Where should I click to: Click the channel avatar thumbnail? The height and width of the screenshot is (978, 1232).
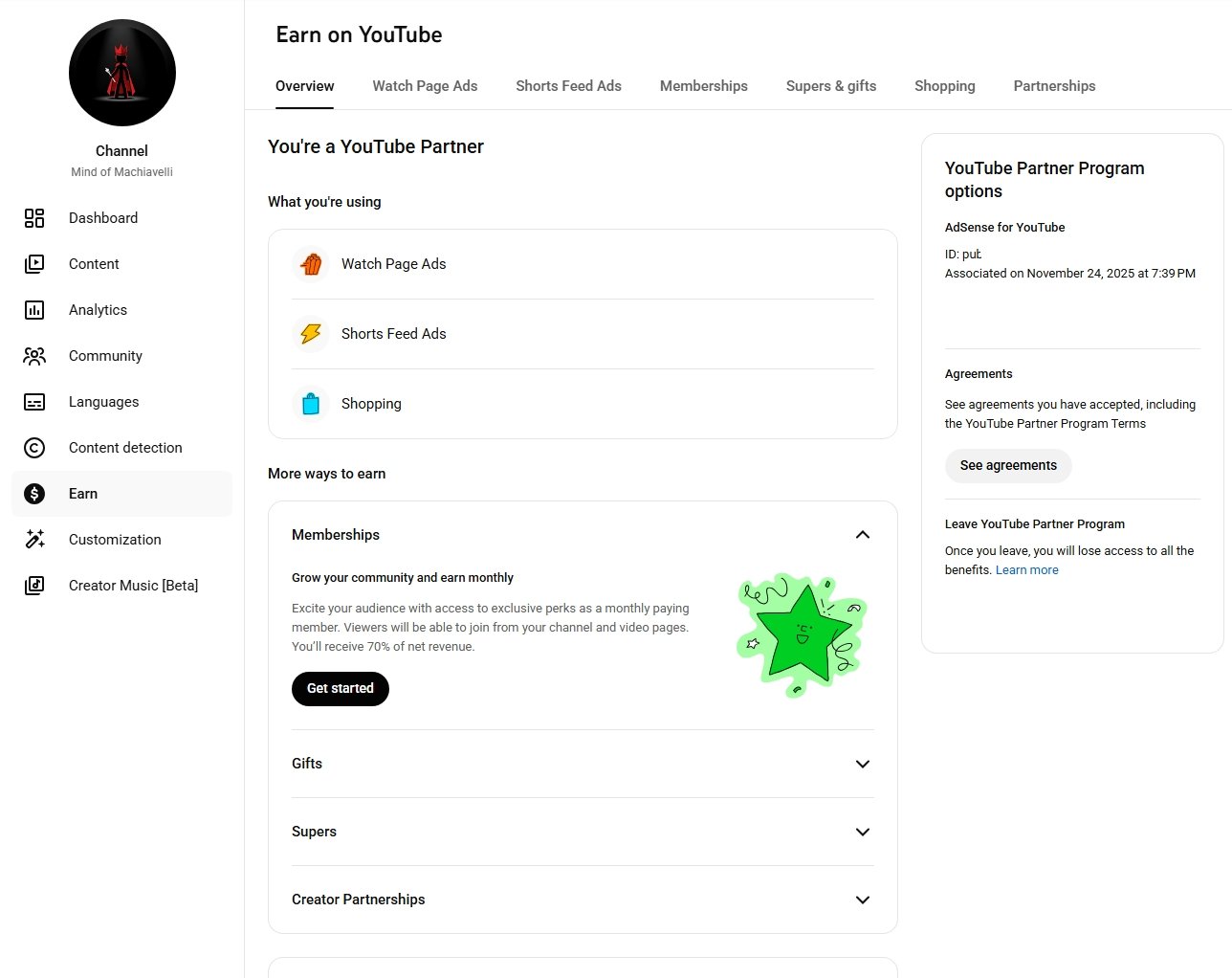click(122, 73)
